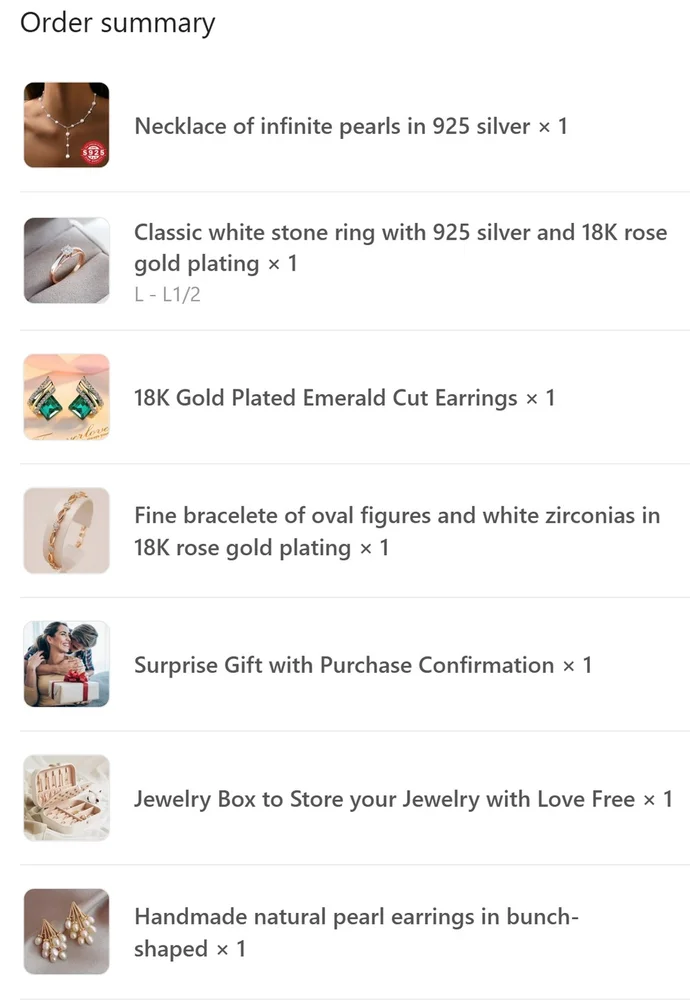
Task: Click the "× 1" quantity beside the necklace
Action: point(553,126)
